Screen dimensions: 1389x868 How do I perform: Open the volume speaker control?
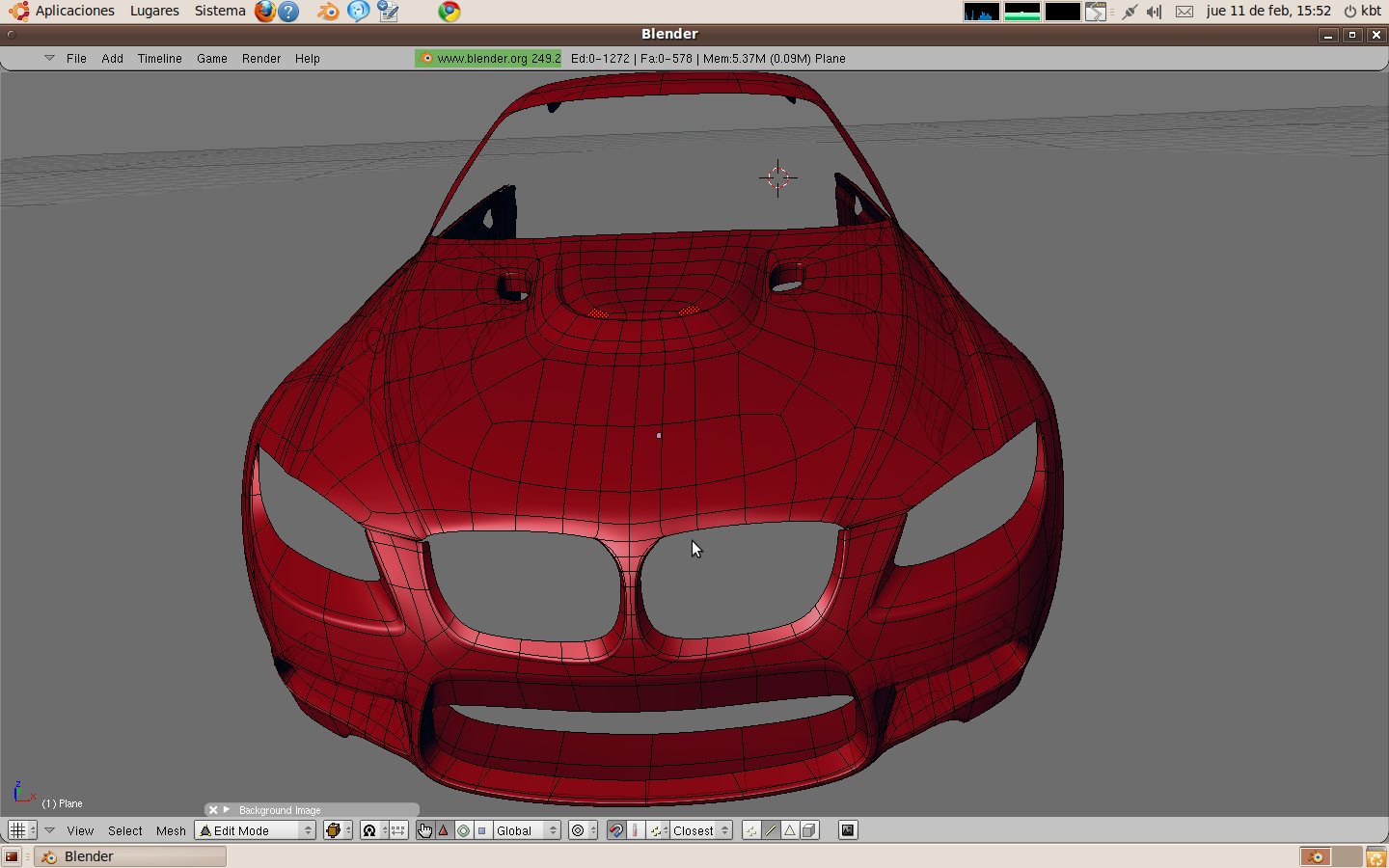click(1154, 12)
